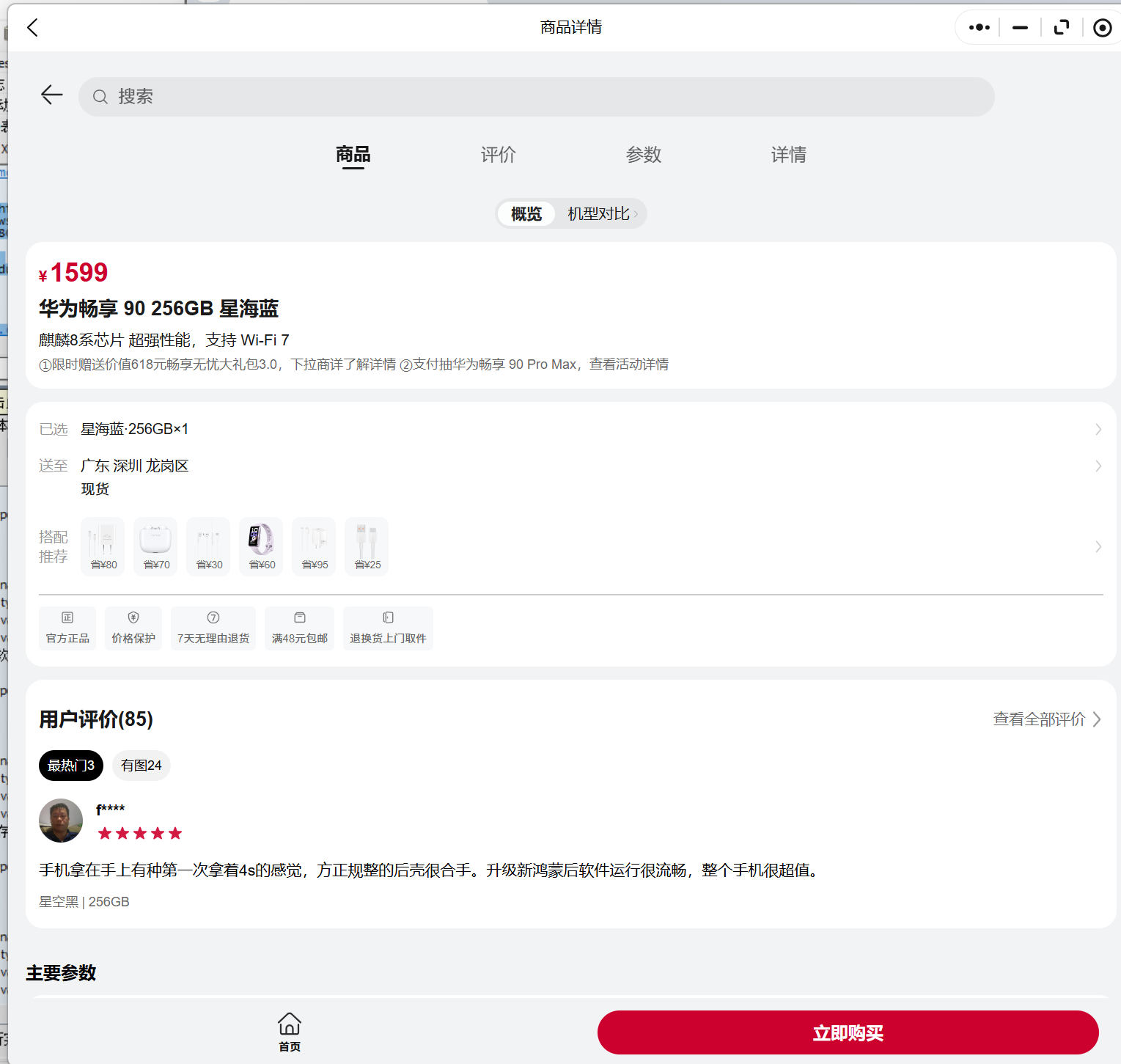Open the USB cable accessory saving ¥25
Image resolution: width=1121 pixels, height=1064 pixels.
[x=367, y=546]
